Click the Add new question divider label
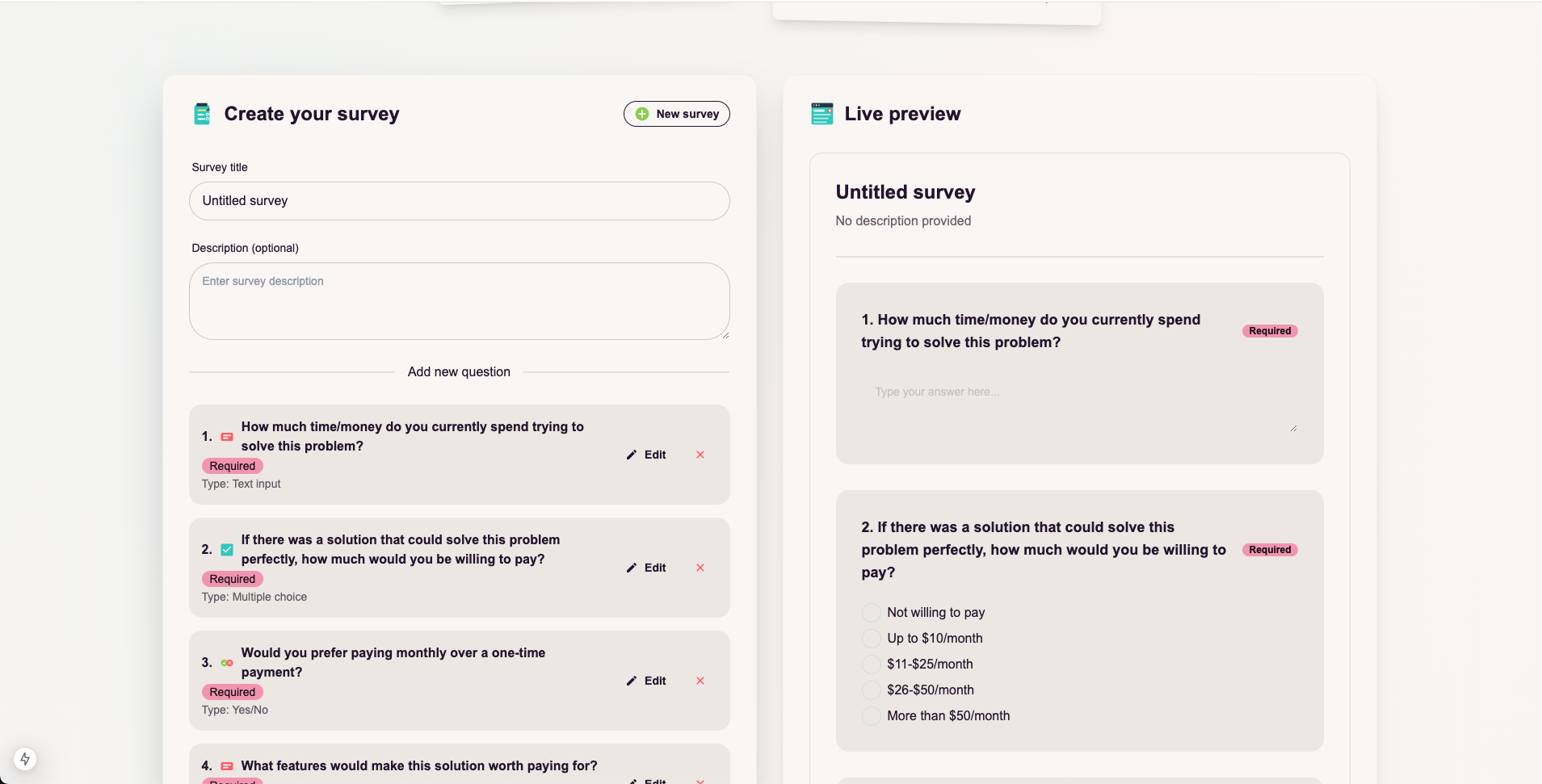Image resolution: width=1542 pixels, height=784 pixels. point(459,372)
